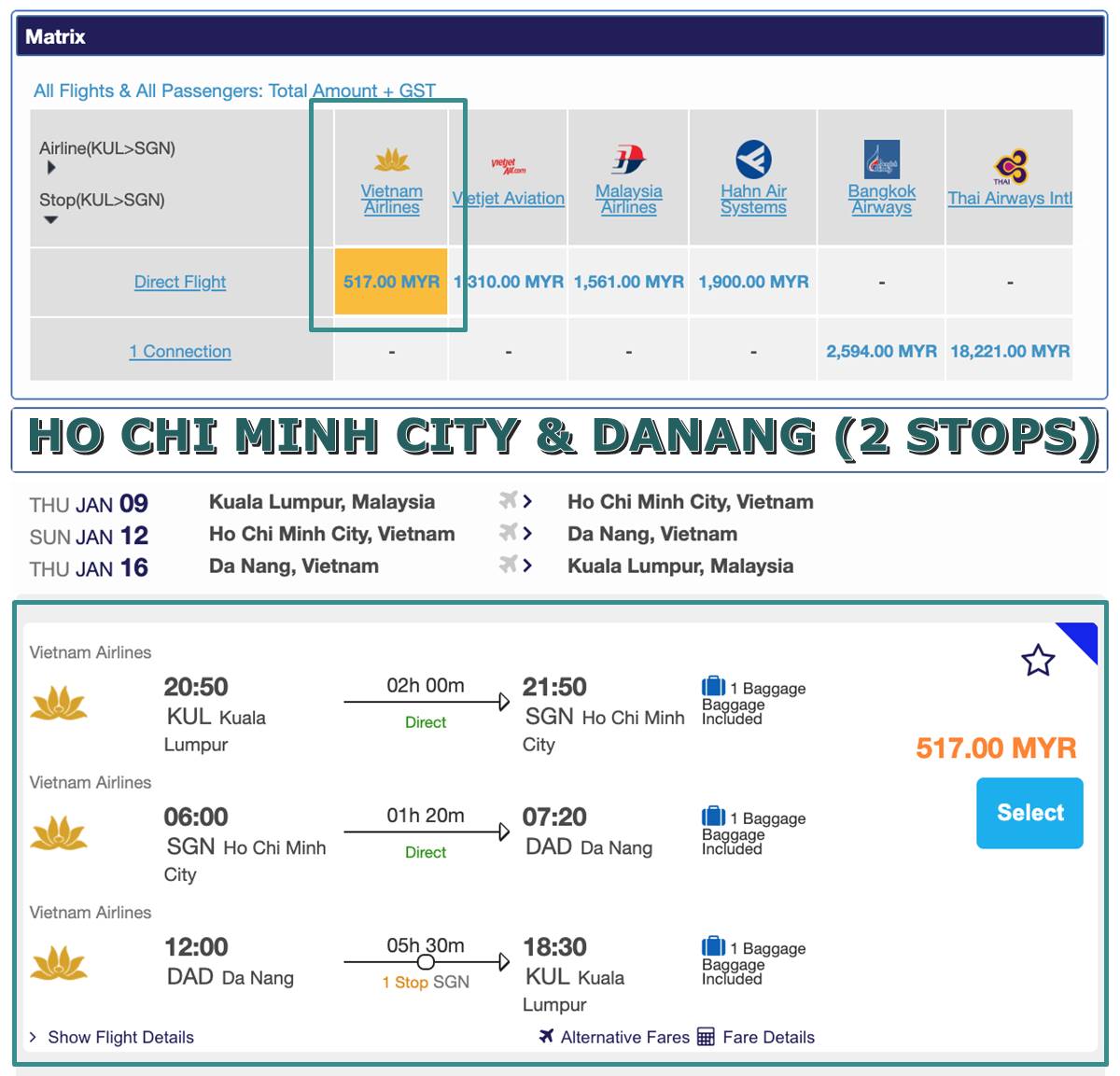Click the SUN JAN 12 date
The height and width of the screenshot is (1076, 1120).
89,536
